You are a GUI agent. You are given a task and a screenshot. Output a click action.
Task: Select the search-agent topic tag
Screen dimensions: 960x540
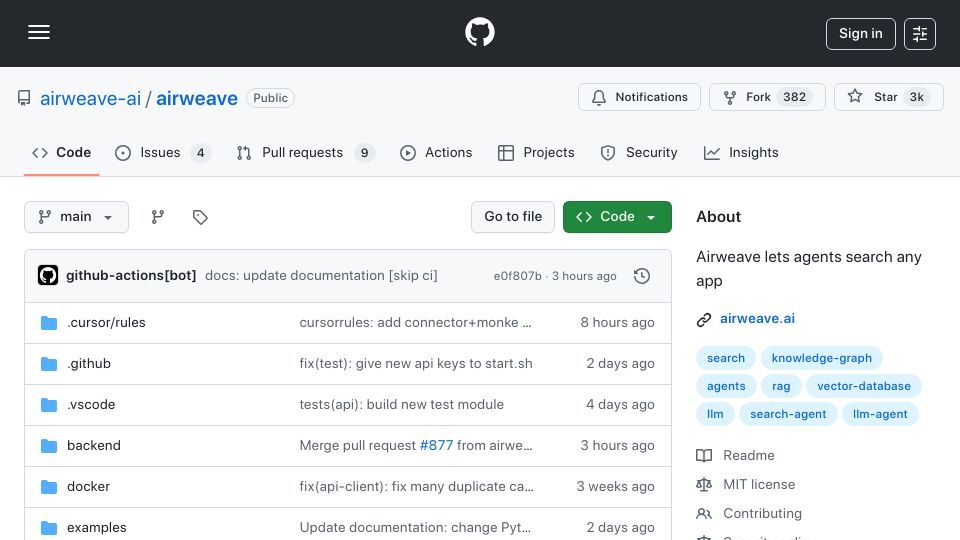[788, 414]
